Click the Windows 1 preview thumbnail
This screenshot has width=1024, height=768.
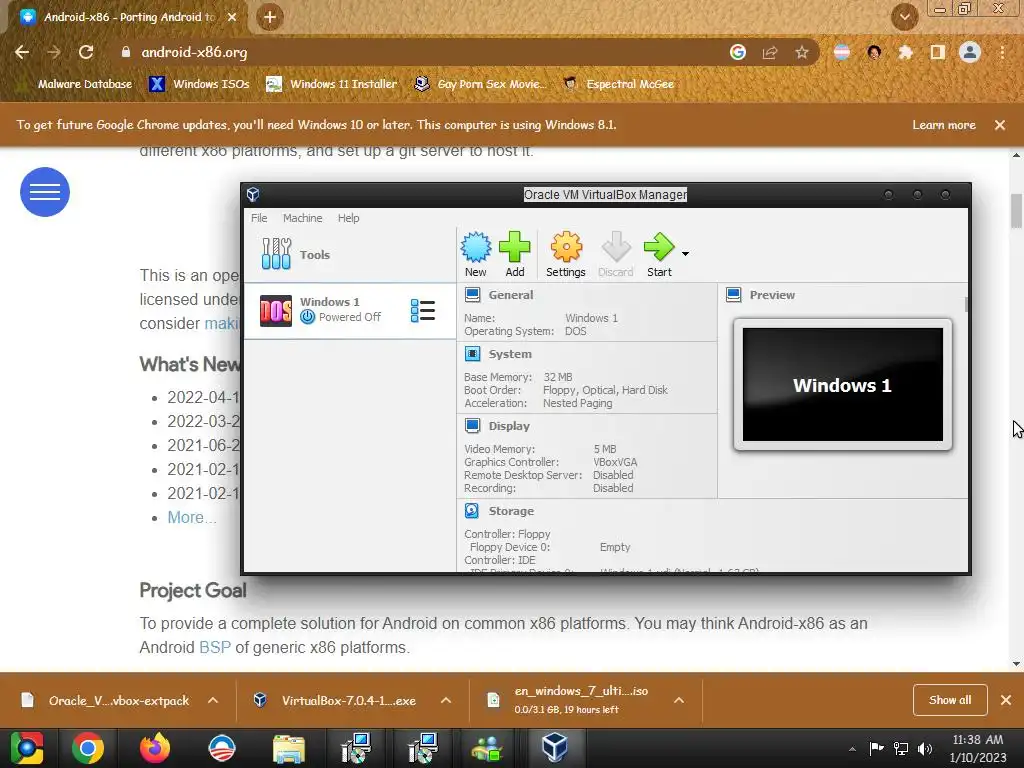tap(842, 385)
